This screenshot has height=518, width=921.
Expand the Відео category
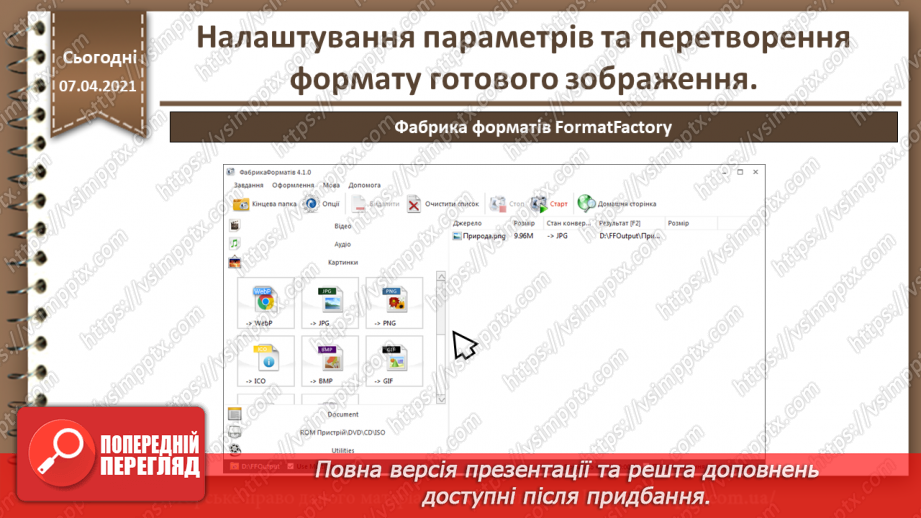342,226
